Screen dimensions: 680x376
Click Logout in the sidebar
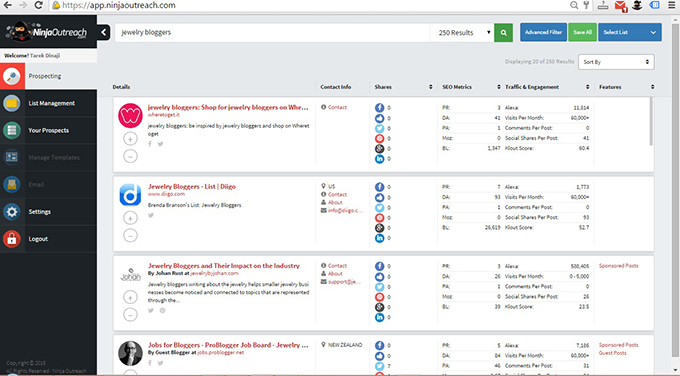click(49, 239)
